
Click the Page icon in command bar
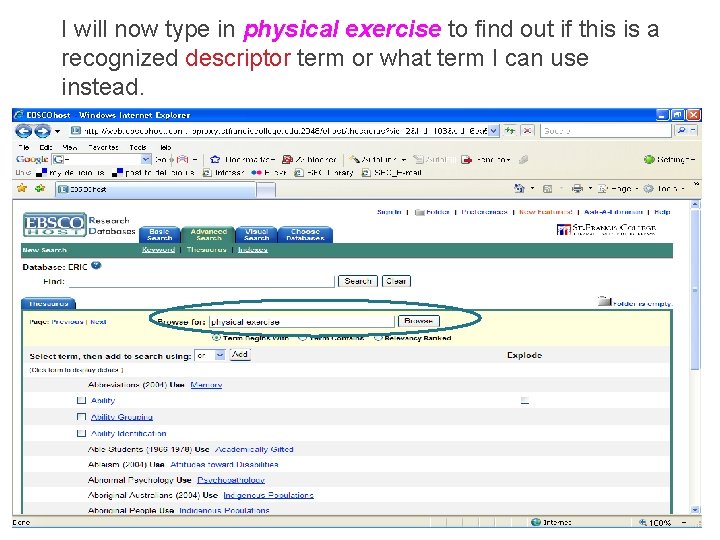click(x=603, y=189)
